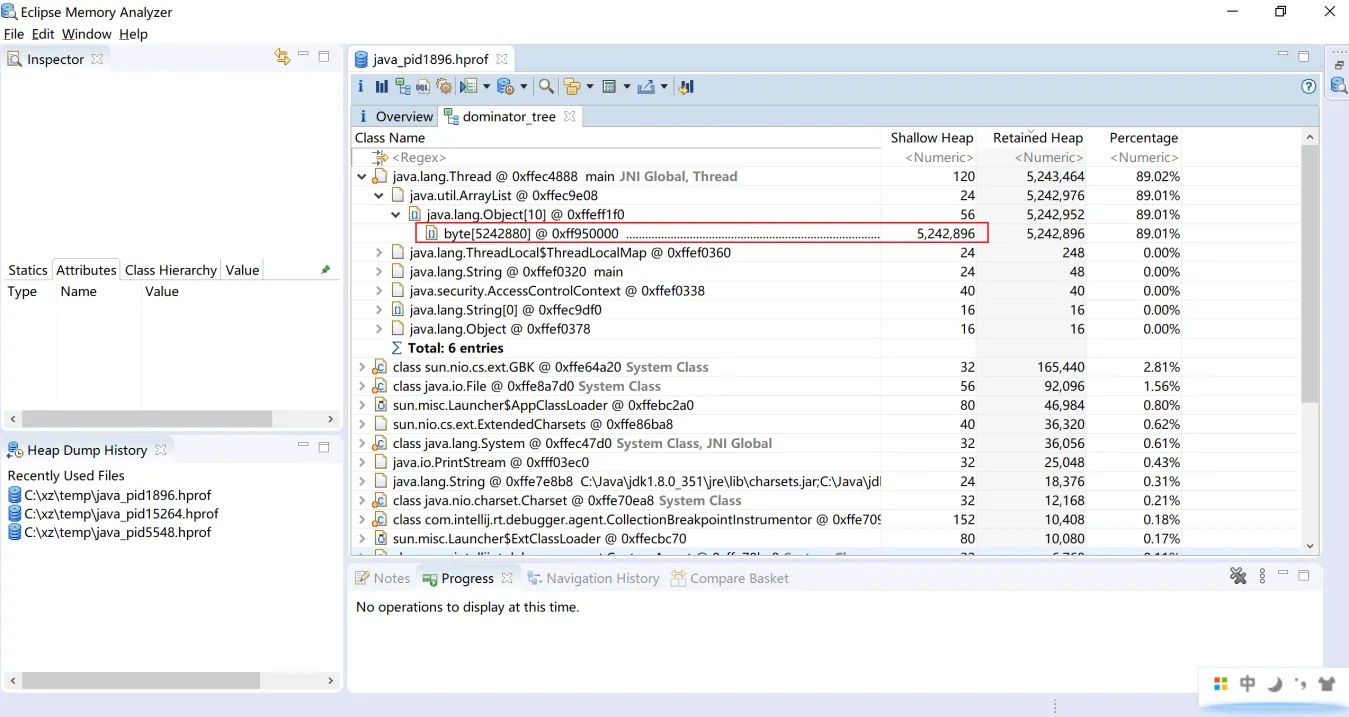
Task: Open the Progress view menu dots
Action: (x=1262, y=576)
